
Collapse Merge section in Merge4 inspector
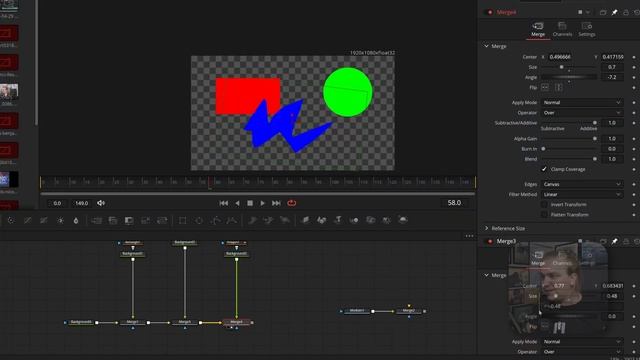click(x=487, y=46)
